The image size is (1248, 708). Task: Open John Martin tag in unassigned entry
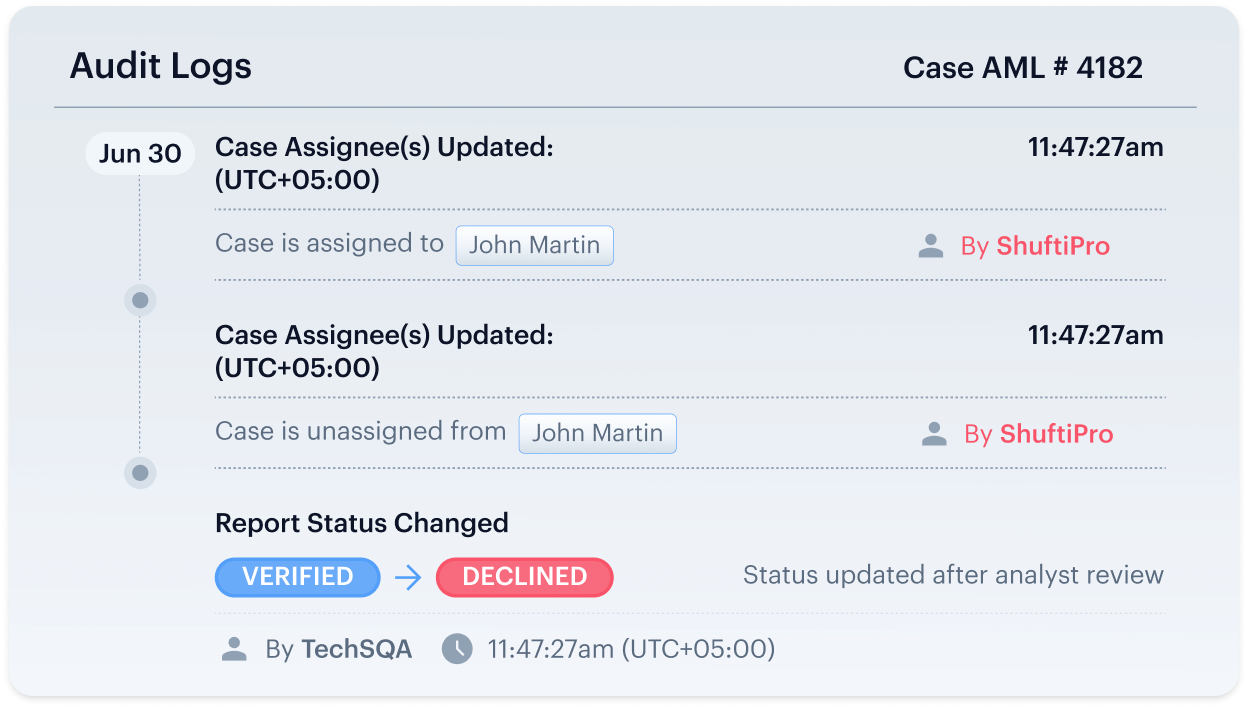(x=598, y=434)
